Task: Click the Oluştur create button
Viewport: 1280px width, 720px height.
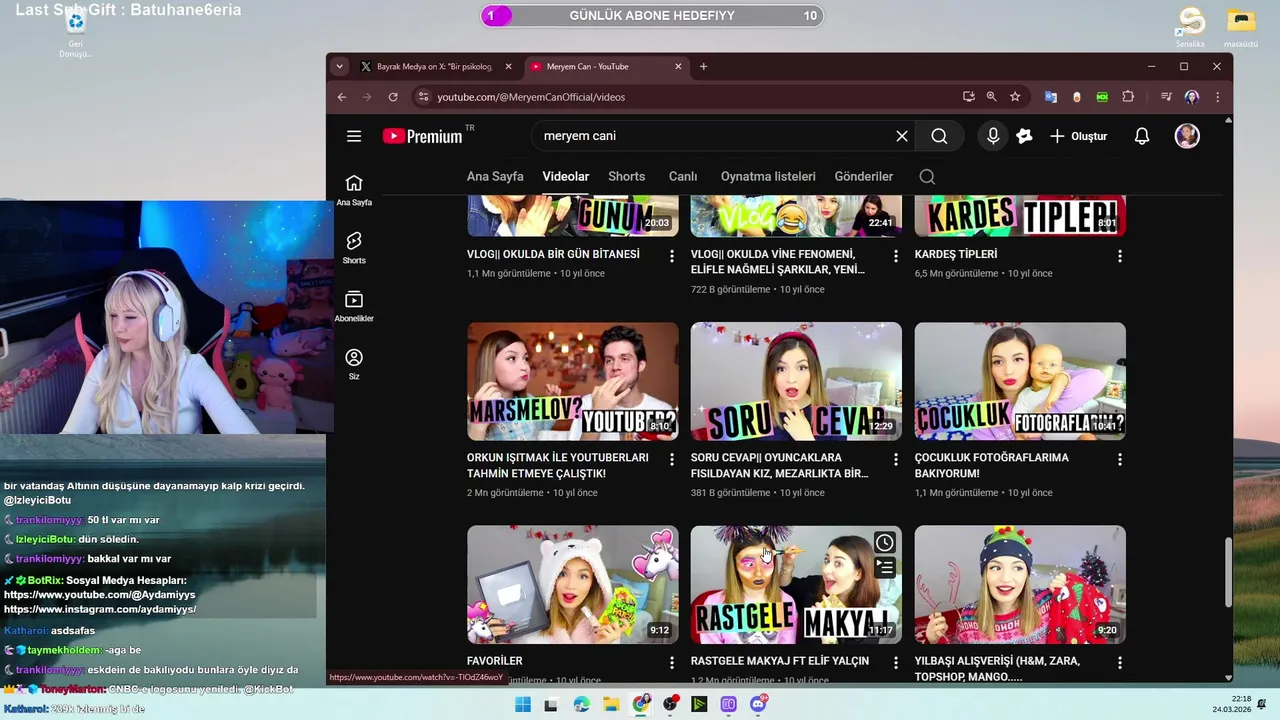Action: [x=1079, y=136]
